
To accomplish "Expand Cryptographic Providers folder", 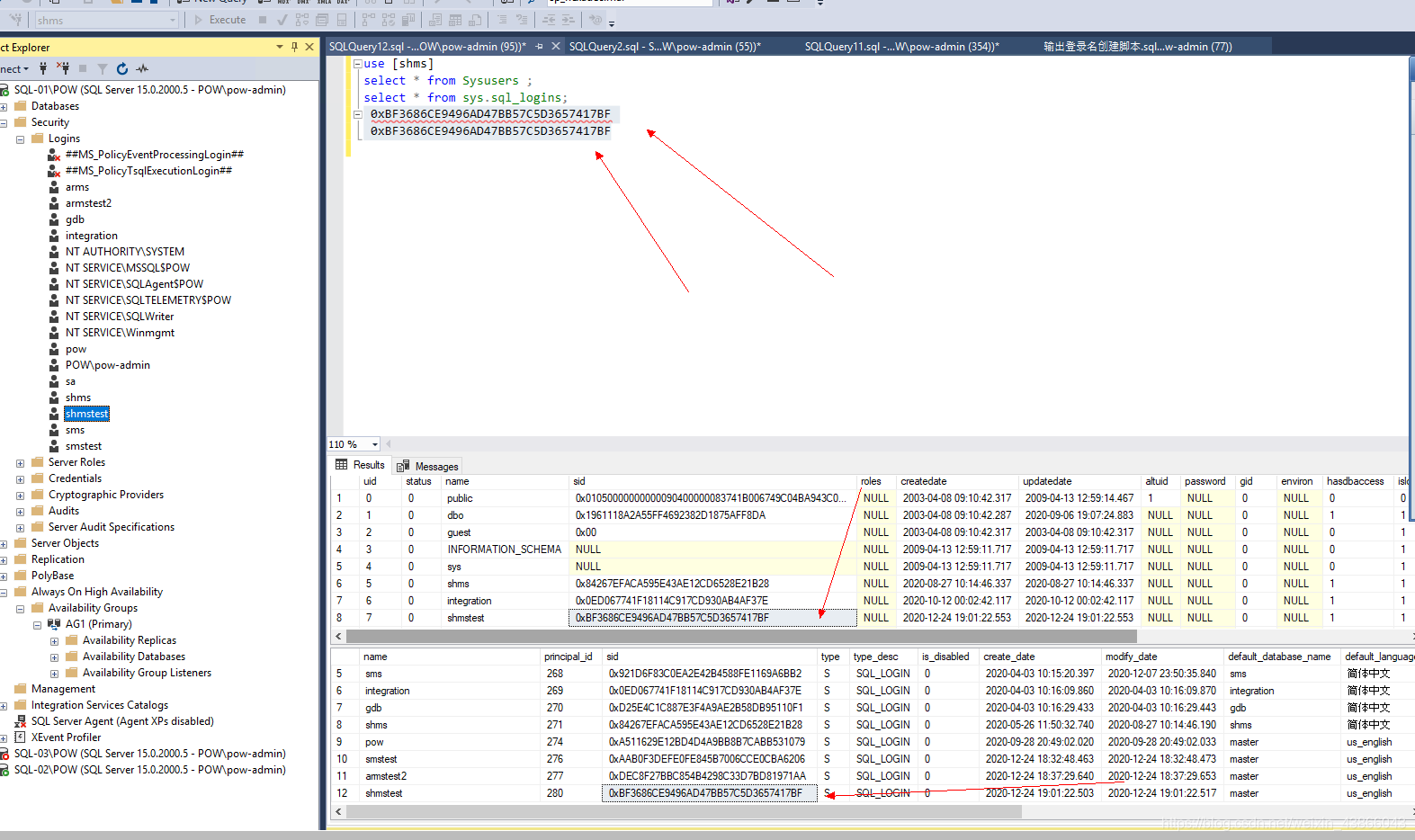I will click(20, 495).
